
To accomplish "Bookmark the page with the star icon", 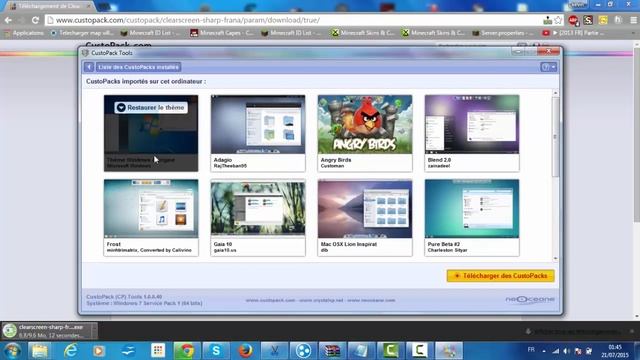I will 558,20.
